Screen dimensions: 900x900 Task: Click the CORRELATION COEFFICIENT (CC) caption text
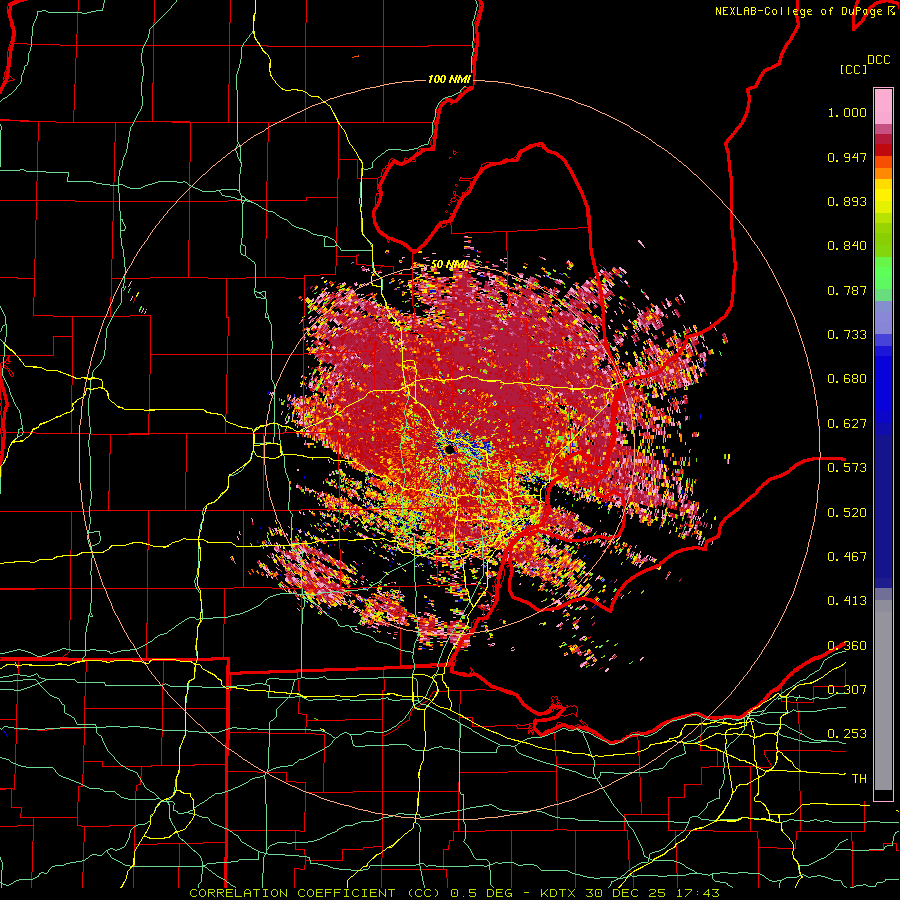[314, 893]
